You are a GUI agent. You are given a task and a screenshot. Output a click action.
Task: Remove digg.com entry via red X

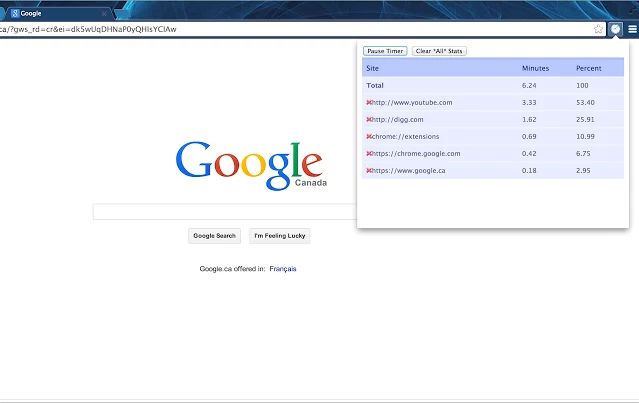click(x=369, y=120)
